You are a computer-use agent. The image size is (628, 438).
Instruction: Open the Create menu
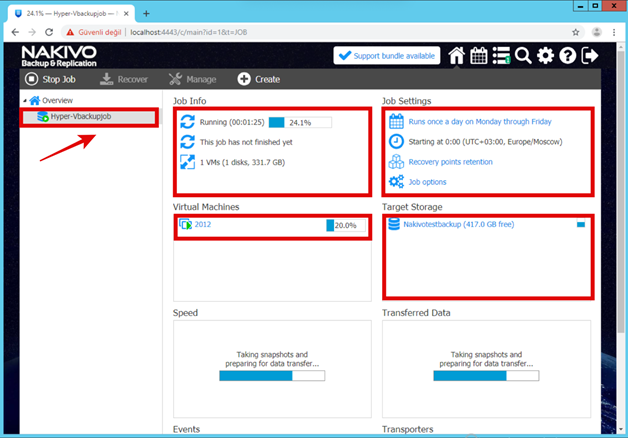point(259,79)
